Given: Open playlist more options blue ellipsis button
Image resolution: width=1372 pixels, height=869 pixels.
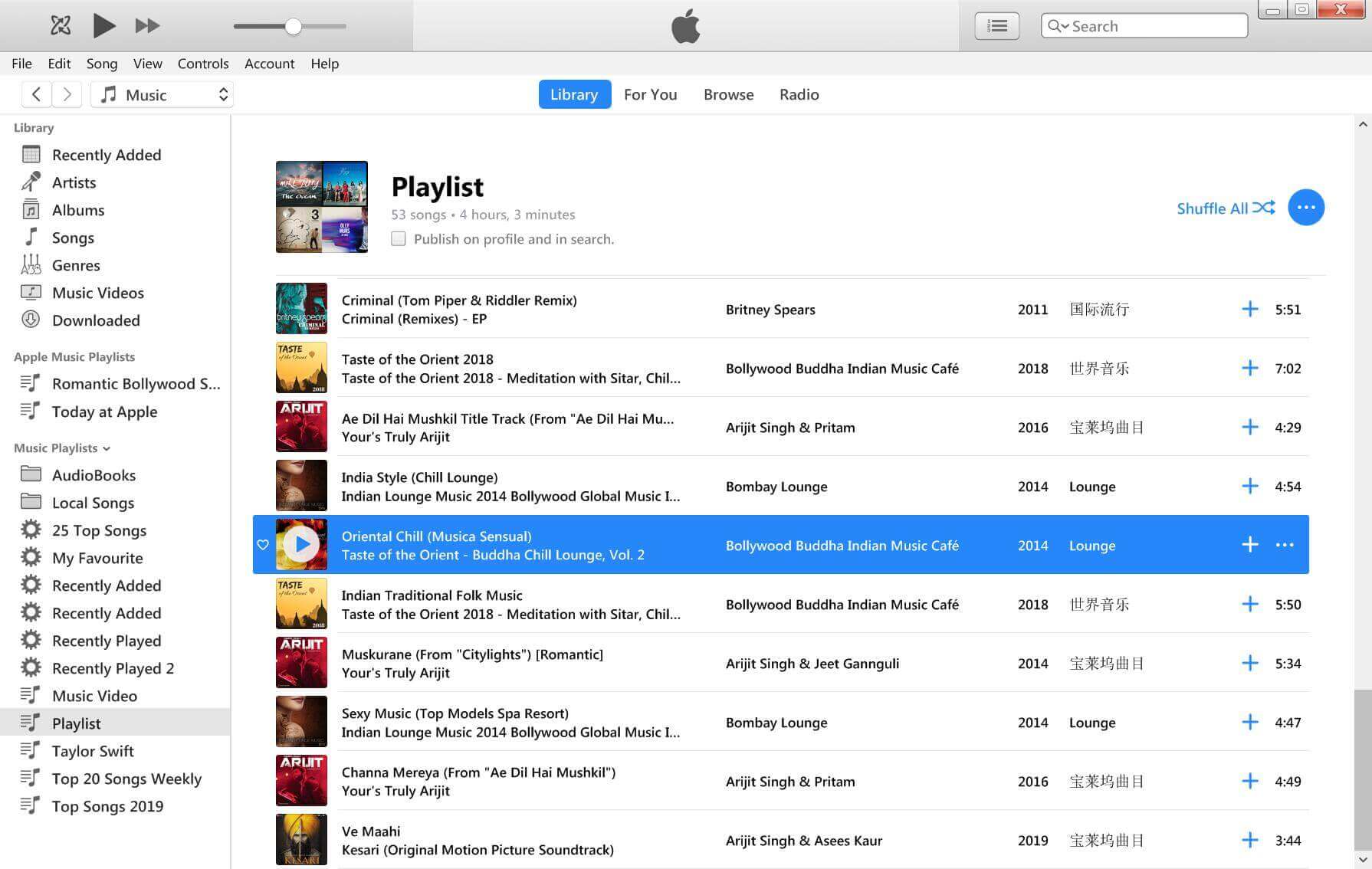Looking at the screenshot, I should 1306,207.
